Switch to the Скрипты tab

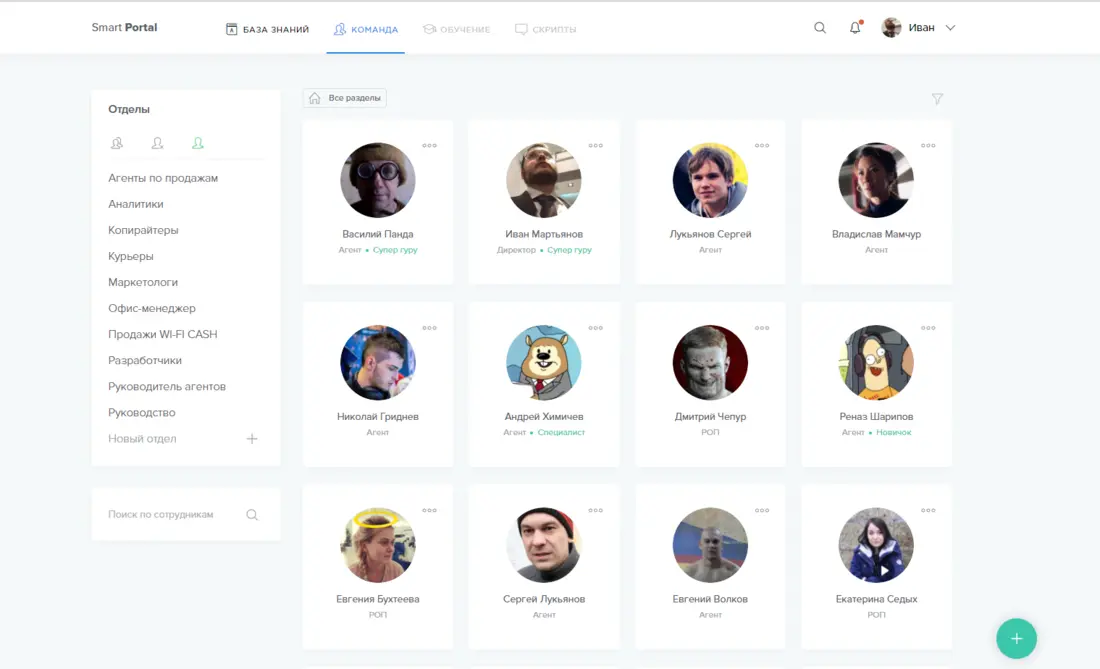point(545,29)
